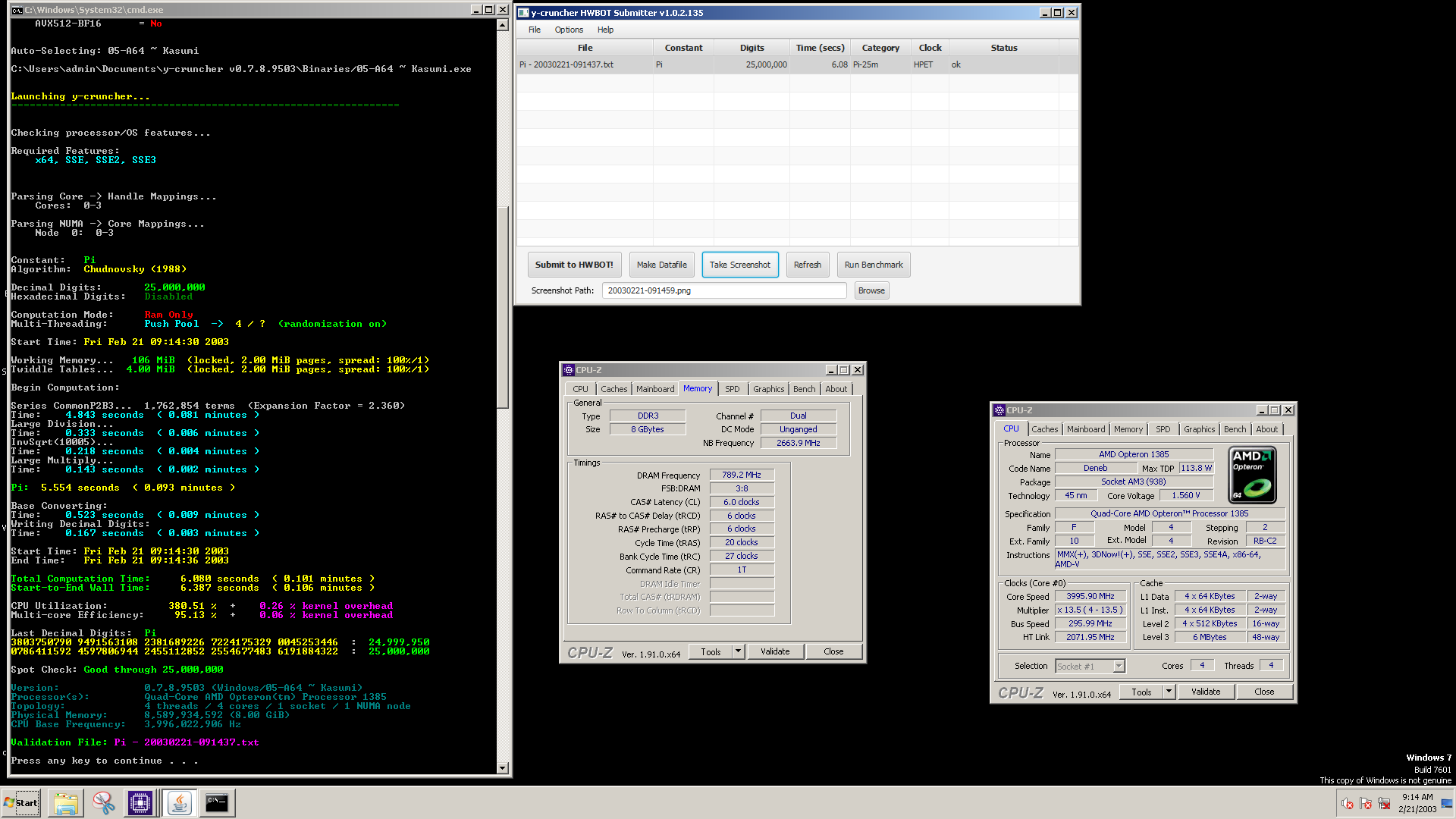The width and height of the screenshot is (1456, 819).
Task: Click the processor name AMD Opteron 1385
Action: (1134, 454)
